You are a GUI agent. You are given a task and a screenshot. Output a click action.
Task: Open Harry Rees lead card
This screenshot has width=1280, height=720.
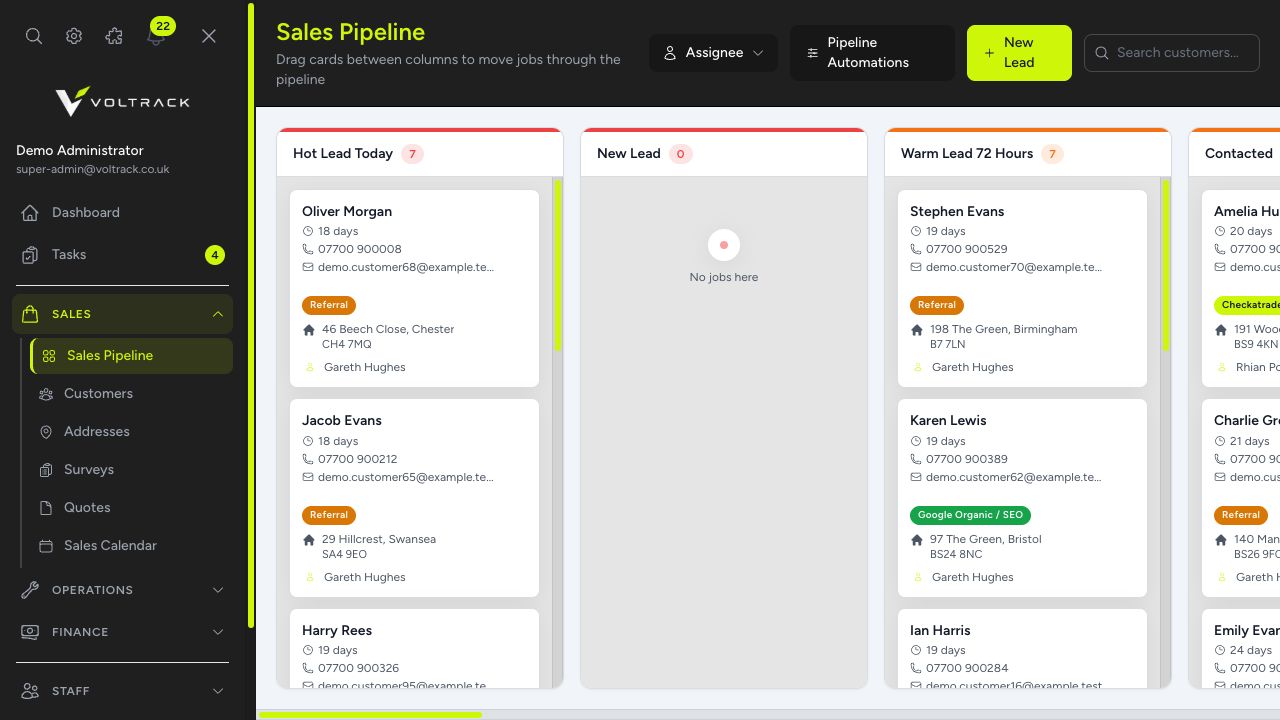tap(414, 649)
